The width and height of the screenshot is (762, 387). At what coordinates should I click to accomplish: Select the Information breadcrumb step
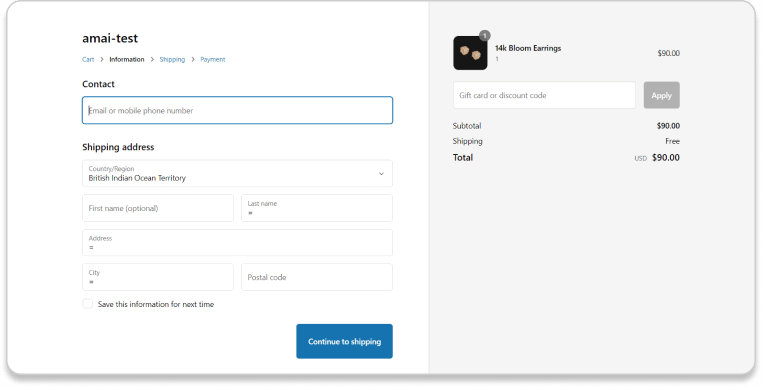click(x=127, y=59)
